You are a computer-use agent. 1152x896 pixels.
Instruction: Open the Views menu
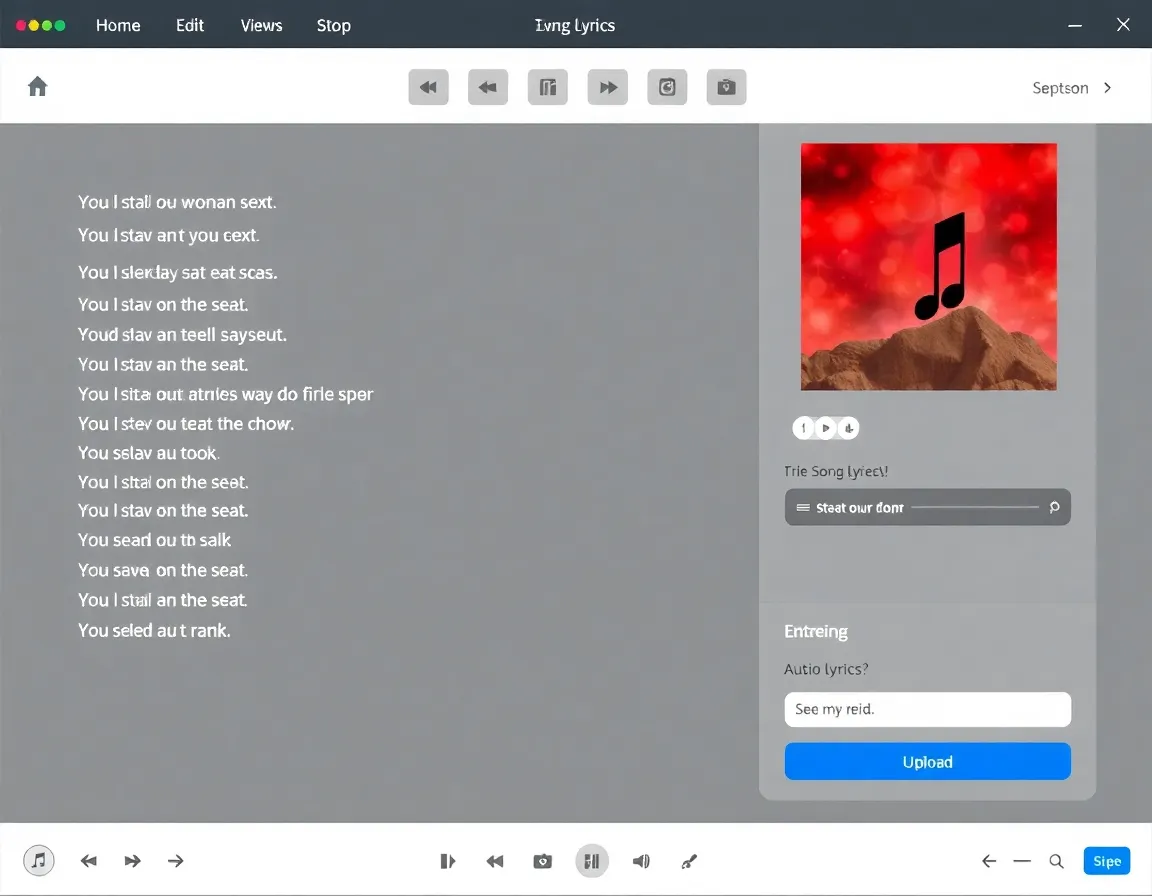pos(261,26)
